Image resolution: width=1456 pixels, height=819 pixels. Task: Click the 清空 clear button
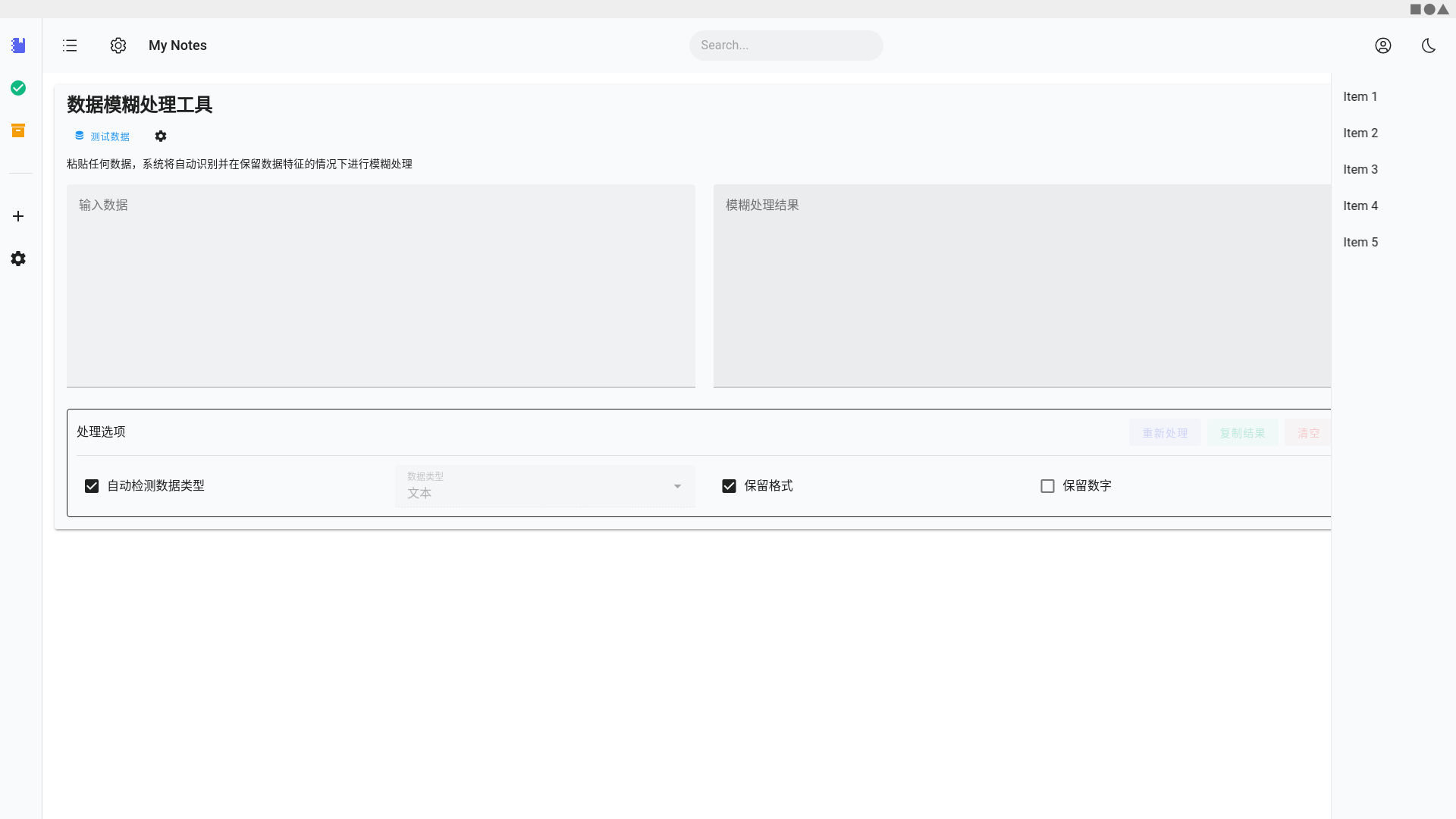pos(1308,433)
